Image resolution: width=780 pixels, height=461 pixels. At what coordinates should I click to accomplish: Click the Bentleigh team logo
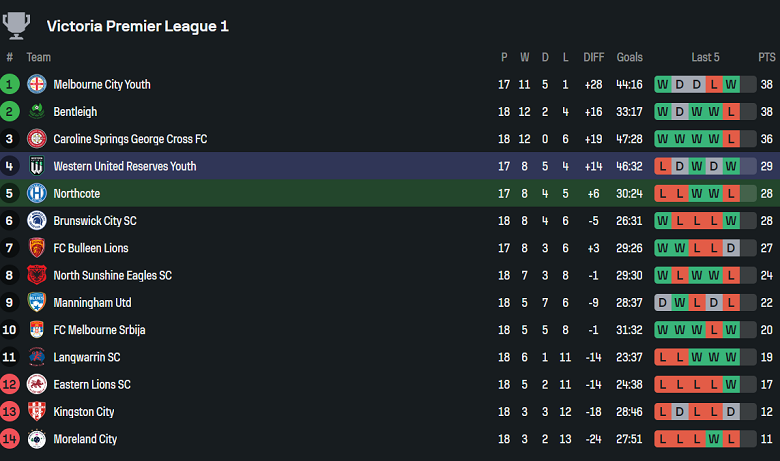[x=37, y=111]
